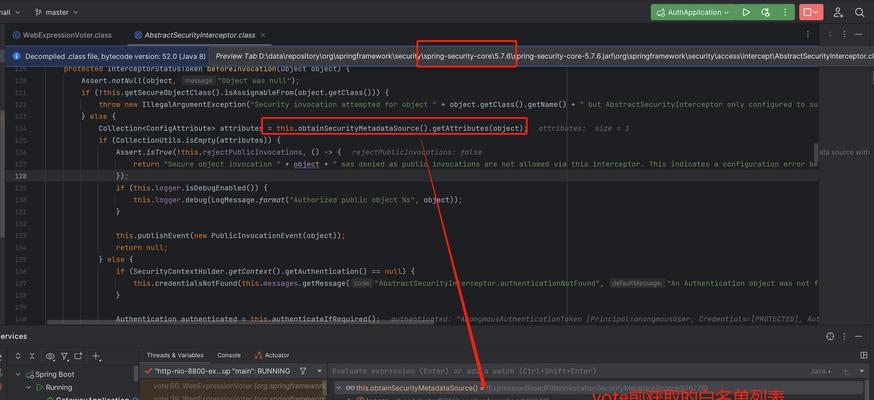Click add watch plus icon

pos(846,371)
